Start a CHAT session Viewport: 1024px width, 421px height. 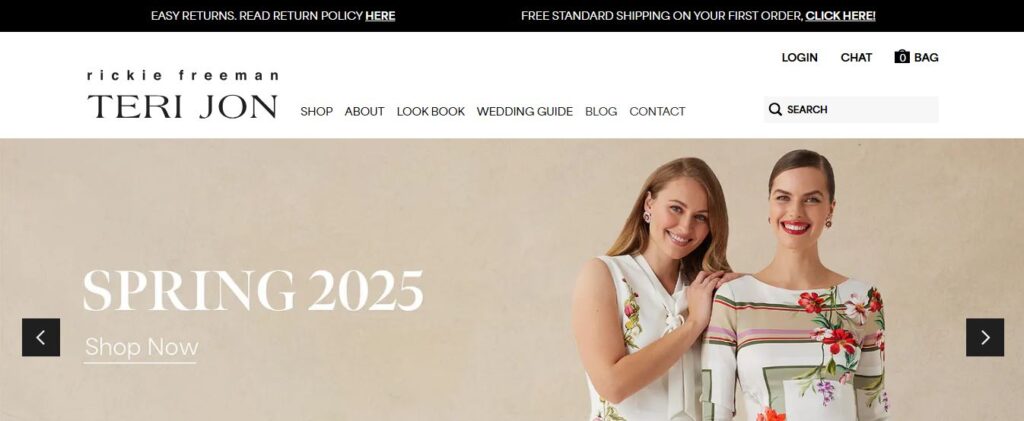[856, 57]
